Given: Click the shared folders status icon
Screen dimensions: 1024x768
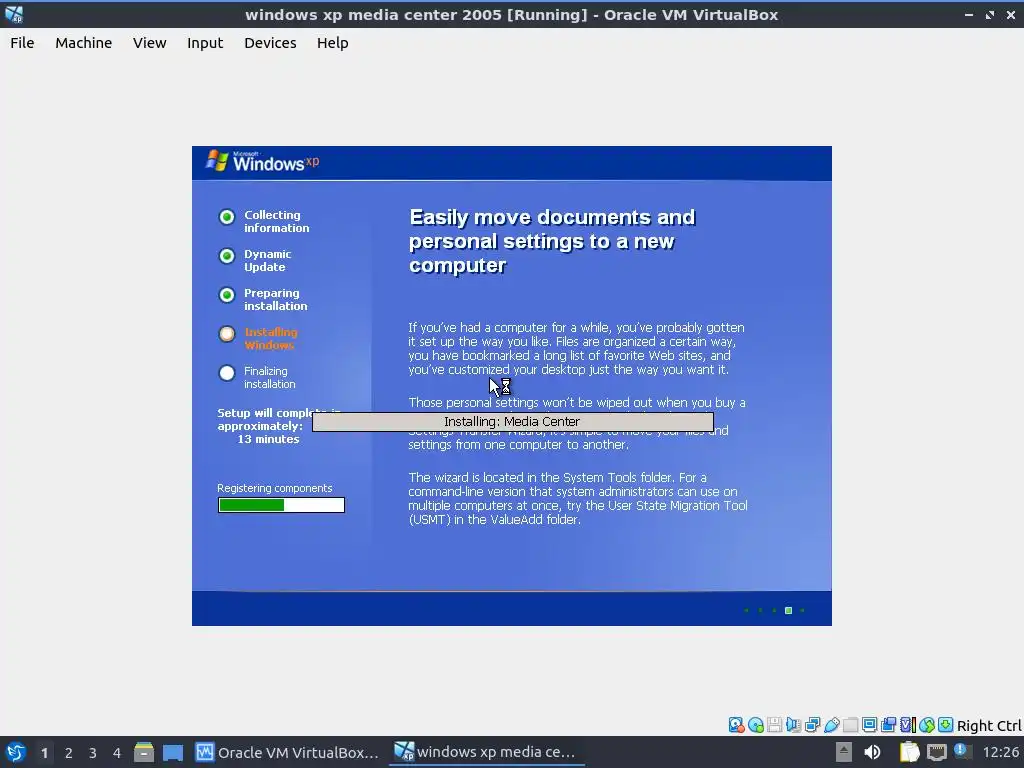Looking at the screenshot, I should click(850, 725).
